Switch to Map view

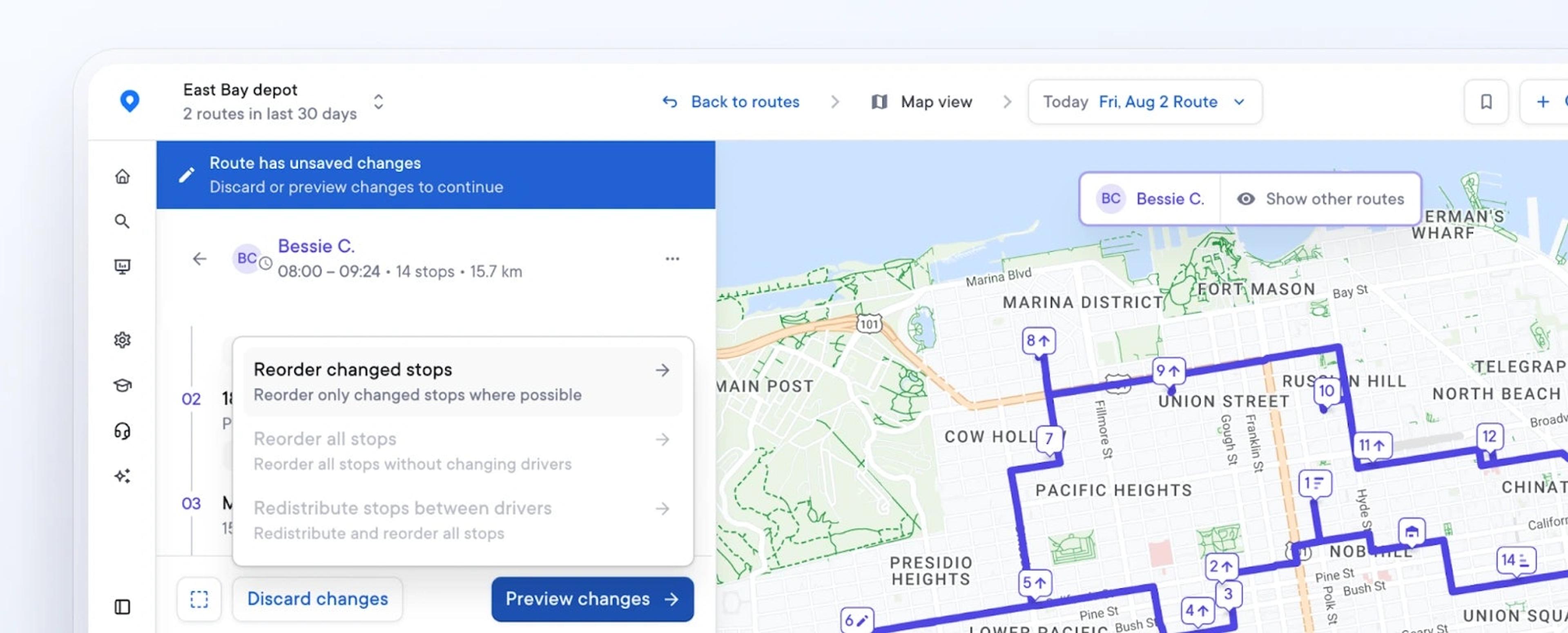921,102
